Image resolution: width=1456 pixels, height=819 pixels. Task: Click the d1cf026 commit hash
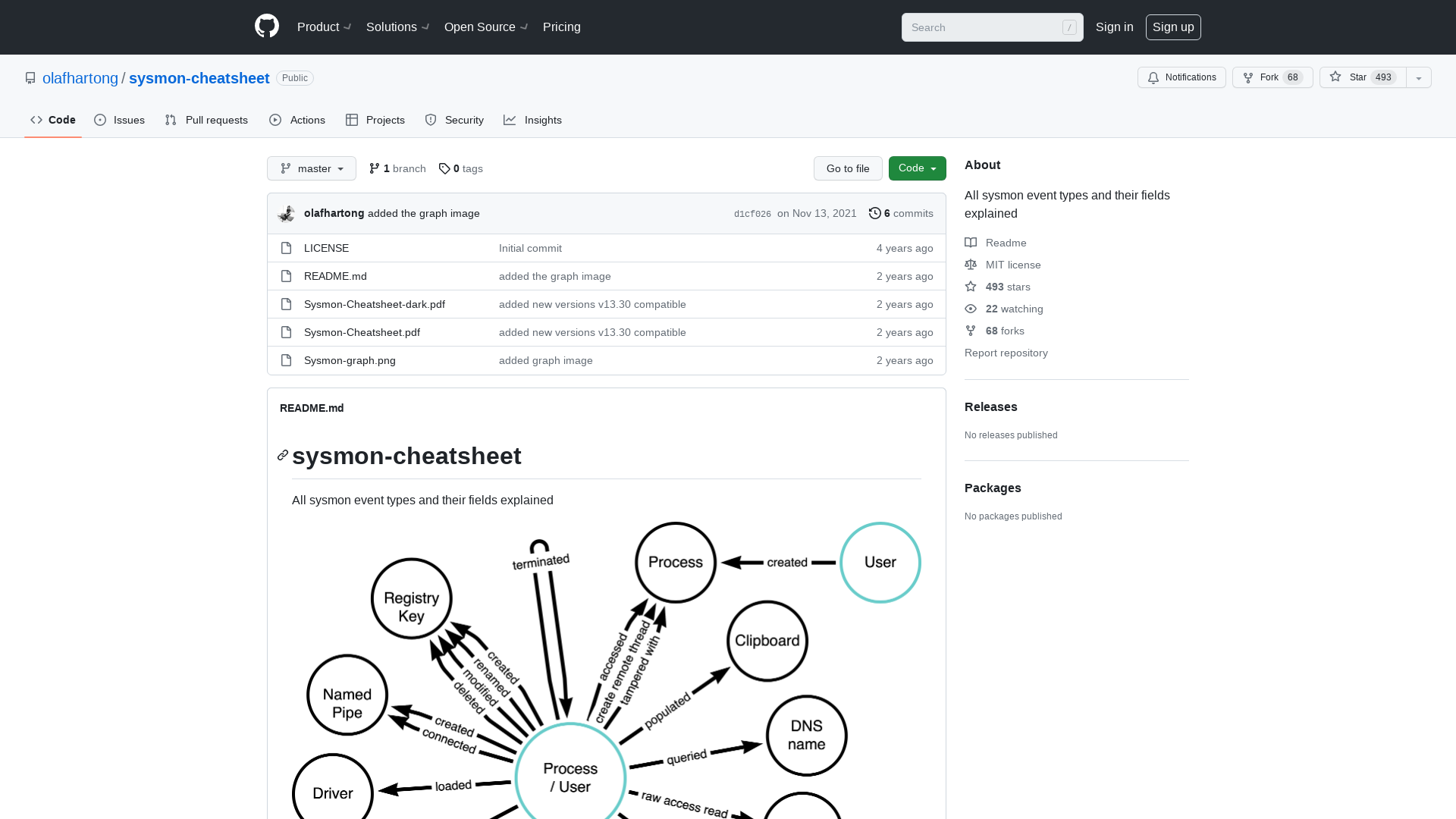752,214
